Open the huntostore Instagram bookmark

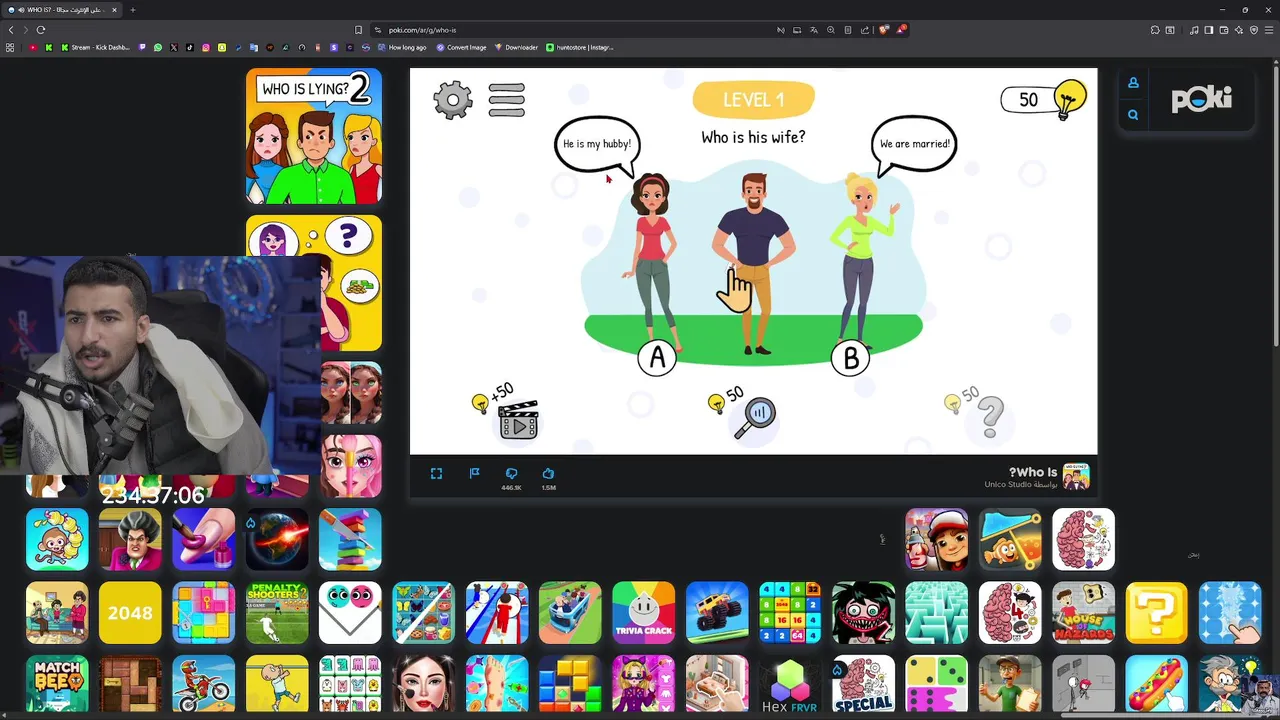580,47
